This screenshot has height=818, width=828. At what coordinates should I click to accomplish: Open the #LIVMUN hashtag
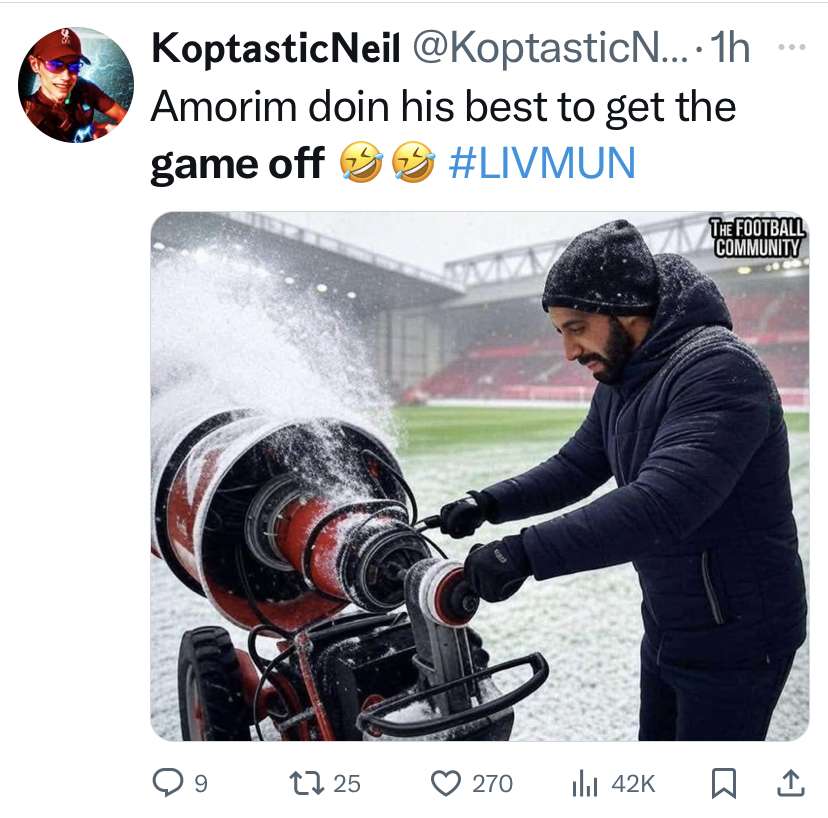[542, 164]
